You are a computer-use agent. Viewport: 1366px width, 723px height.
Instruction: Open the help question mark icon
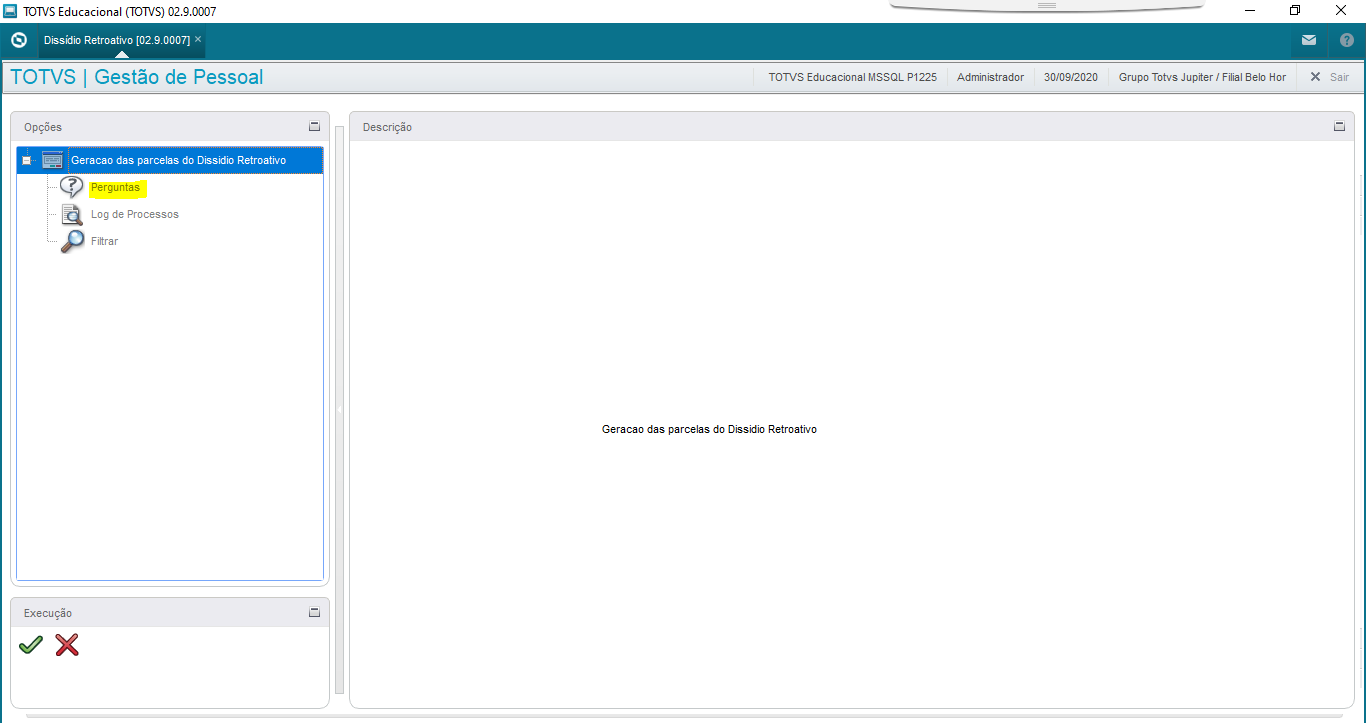pyautogui.click(x=1346, y=41)
